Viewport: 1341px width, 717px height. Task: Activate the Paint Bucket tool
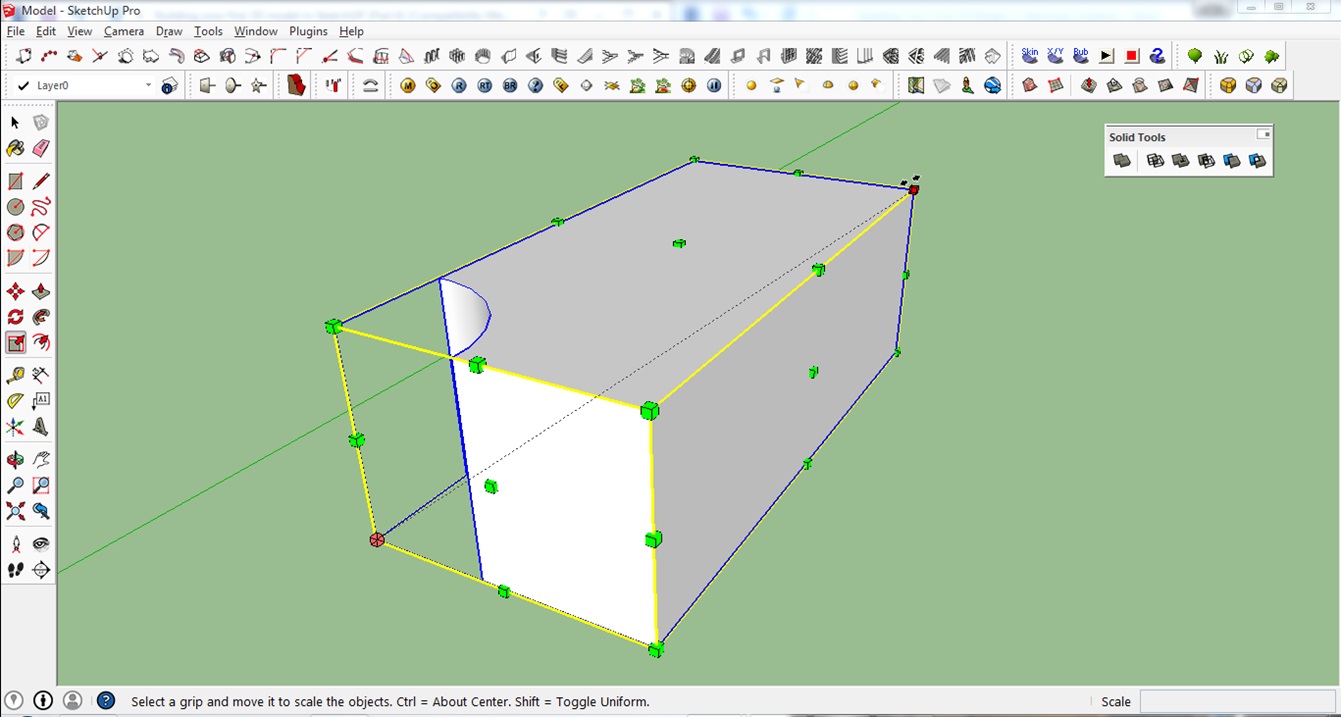coord(16,148)
